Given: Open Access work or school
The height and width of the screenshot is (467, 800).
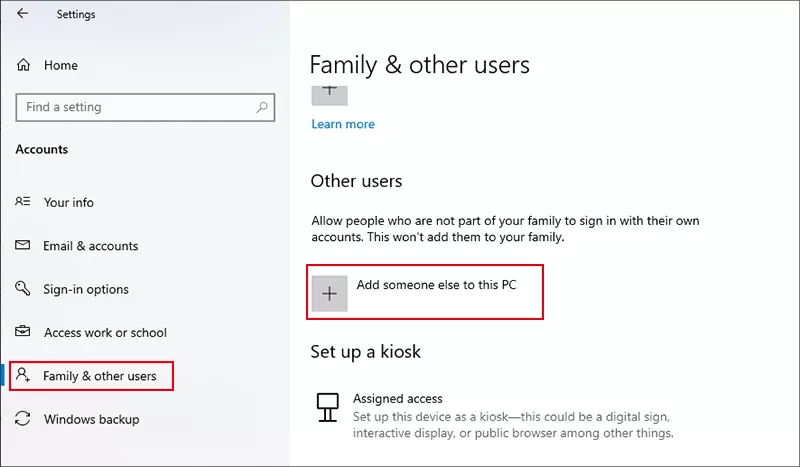Looking at the screenshot, I should click(x=105, y=333).
